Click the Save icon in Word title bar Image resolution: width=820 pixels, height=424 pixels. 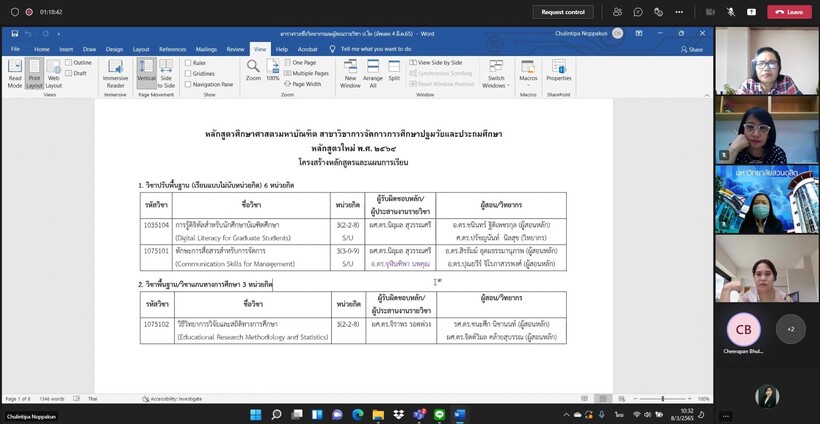(x=15, y=33)
